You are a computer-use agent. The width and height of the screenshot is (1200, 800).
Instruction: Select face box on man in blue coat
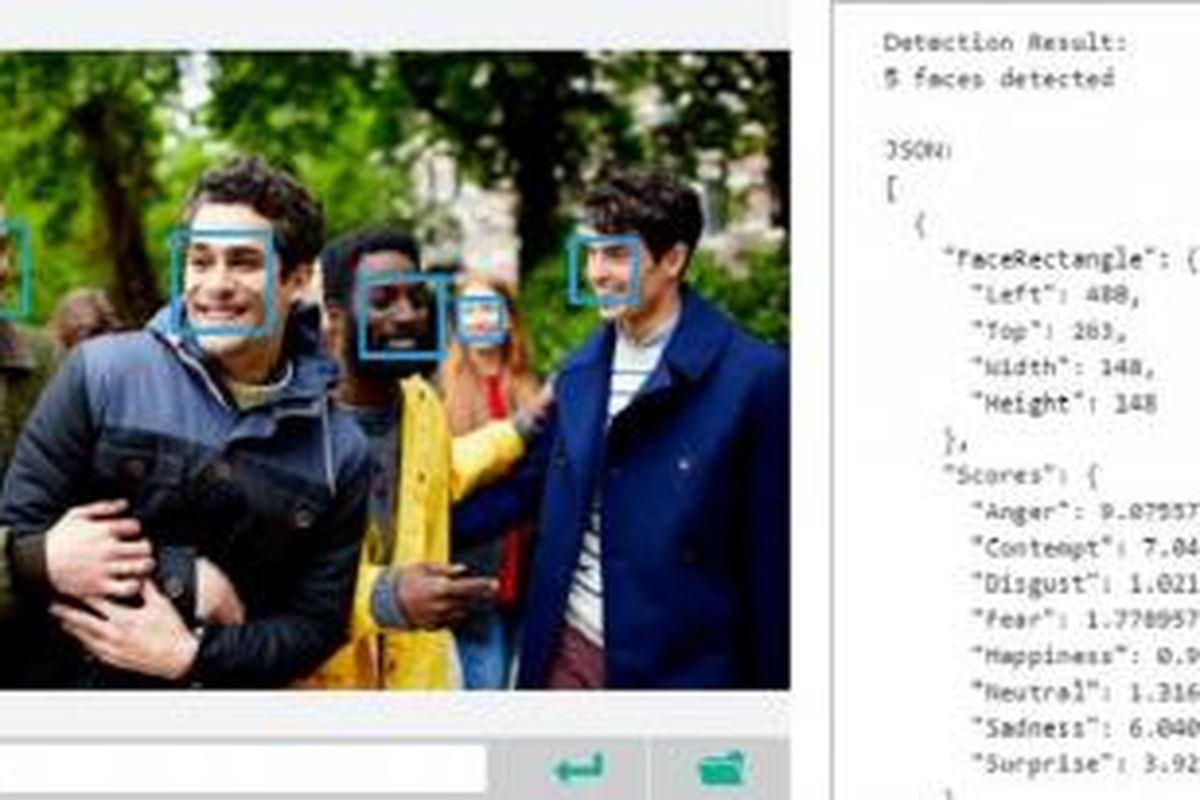[605, 269]
